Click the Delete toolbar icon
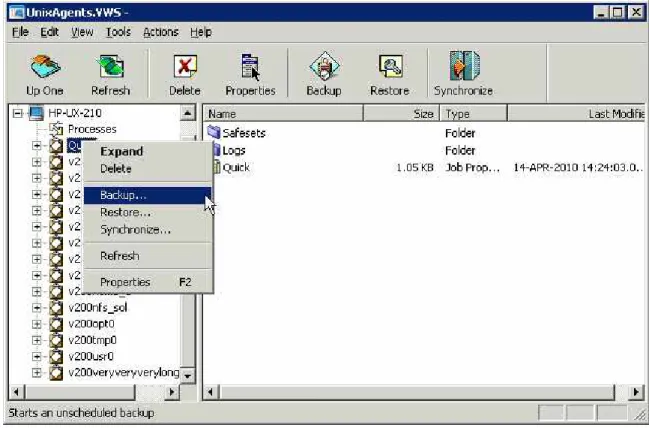 pos(185,67)
